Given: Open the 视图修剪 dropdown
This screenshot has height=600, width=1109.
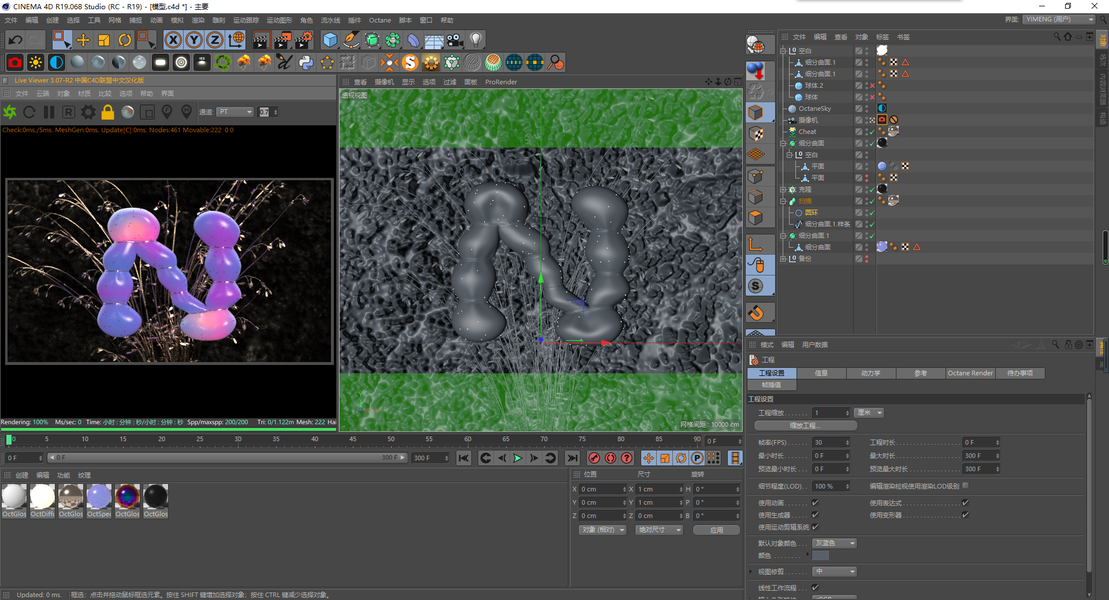Looking at the screenshot, I should click(835, 572).
